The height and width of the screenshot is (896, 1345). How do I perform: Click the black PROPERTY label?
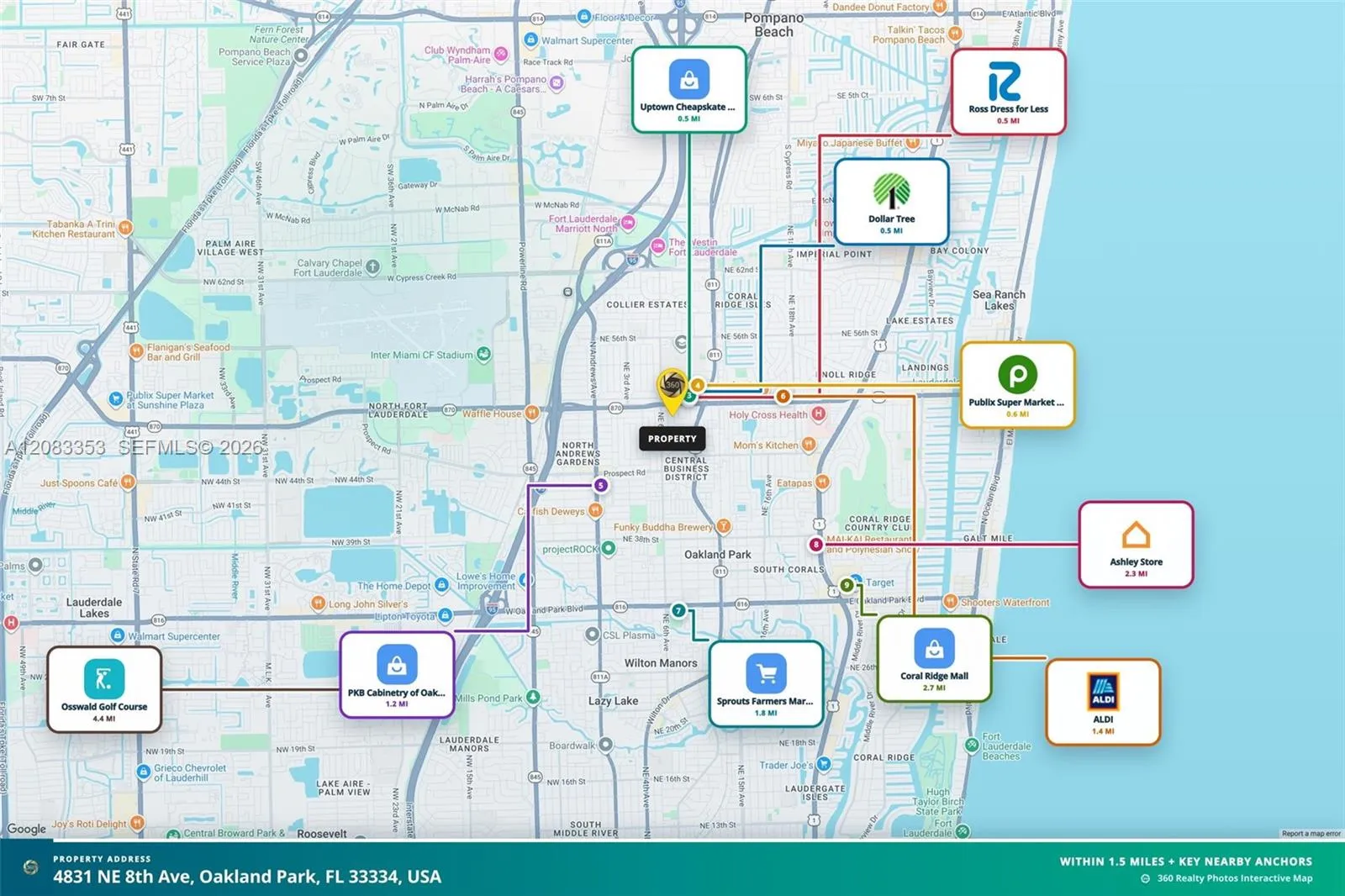672,439
